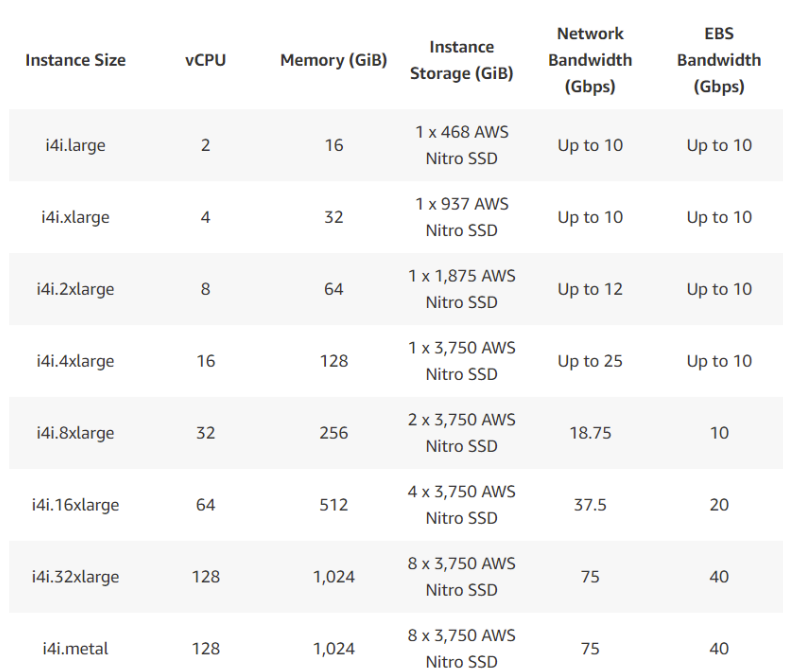Select the i4i.8xlarge instance name
Viewport: 787px width, 672px height.
(75, 433)
